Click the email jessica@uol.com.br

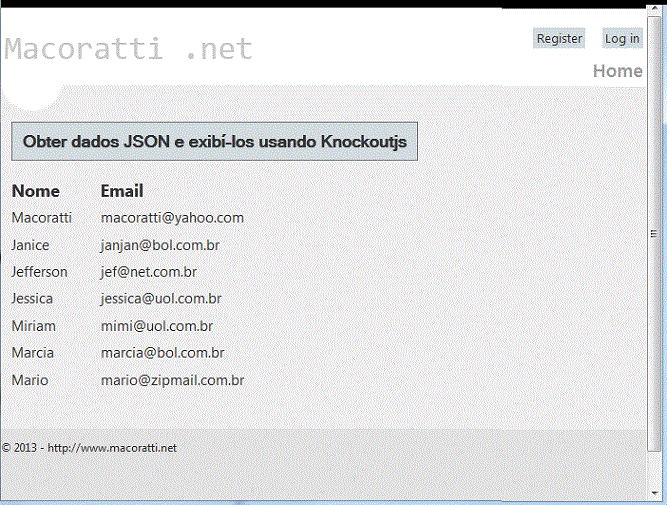click(161, 299)
